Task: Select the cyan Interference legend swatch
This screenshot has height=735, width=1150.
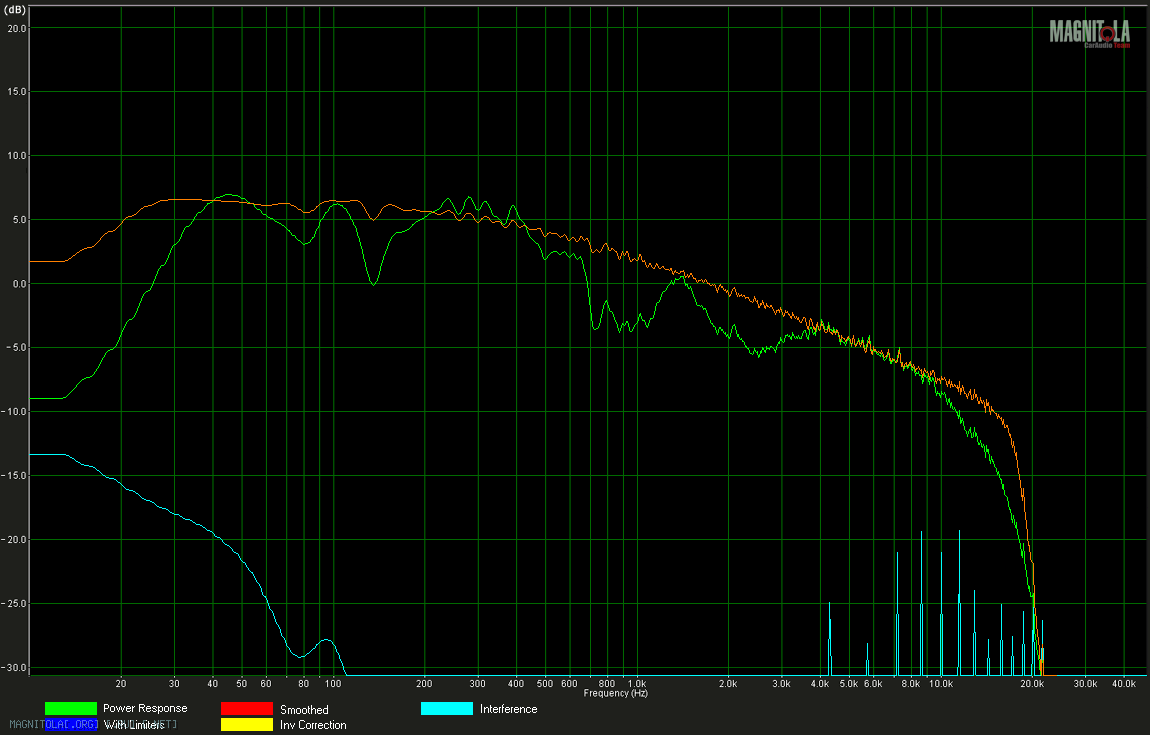Action: (x=446, y=709)
